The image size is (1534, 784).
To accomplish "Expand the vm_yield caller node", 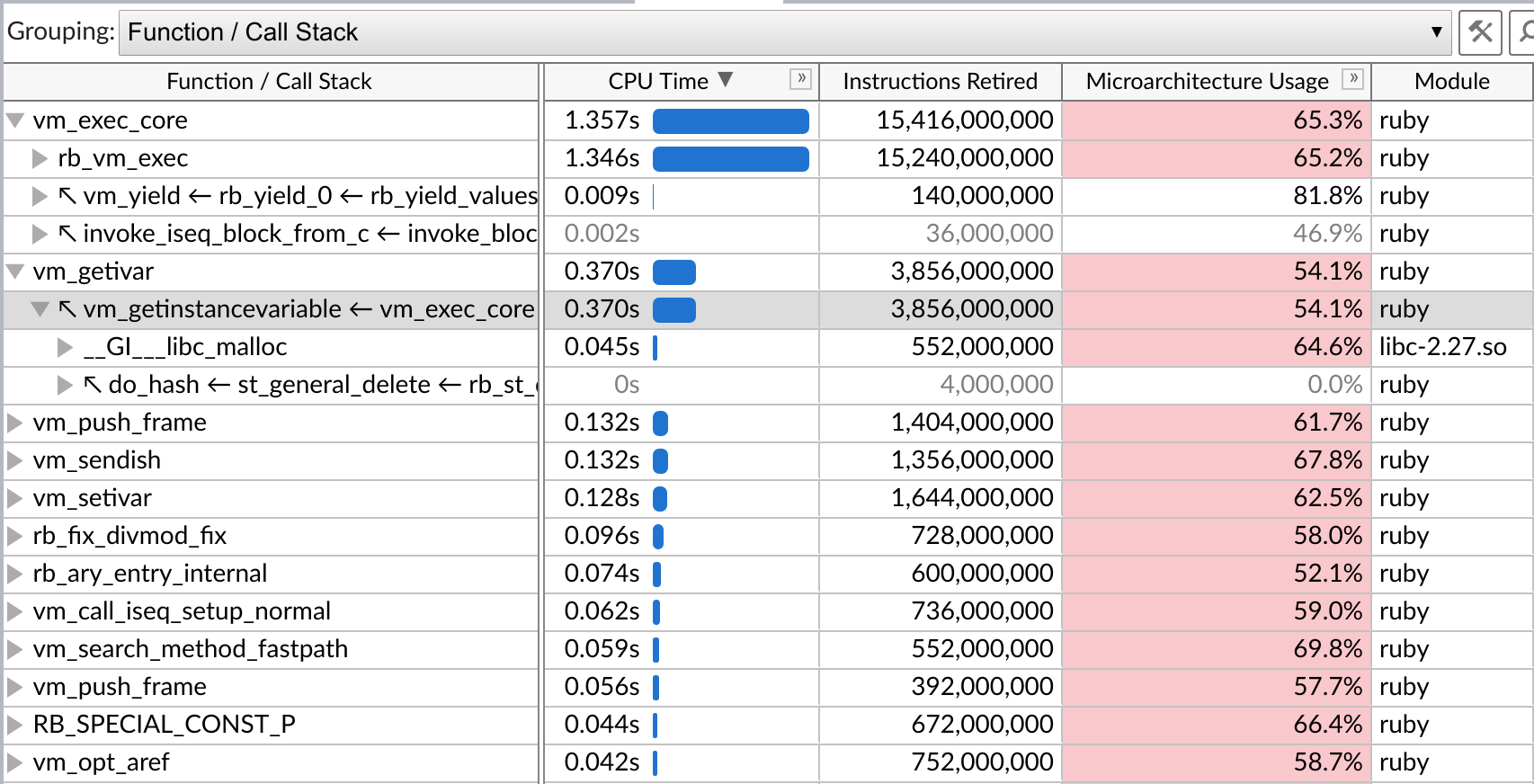I will tap(40, 196).
